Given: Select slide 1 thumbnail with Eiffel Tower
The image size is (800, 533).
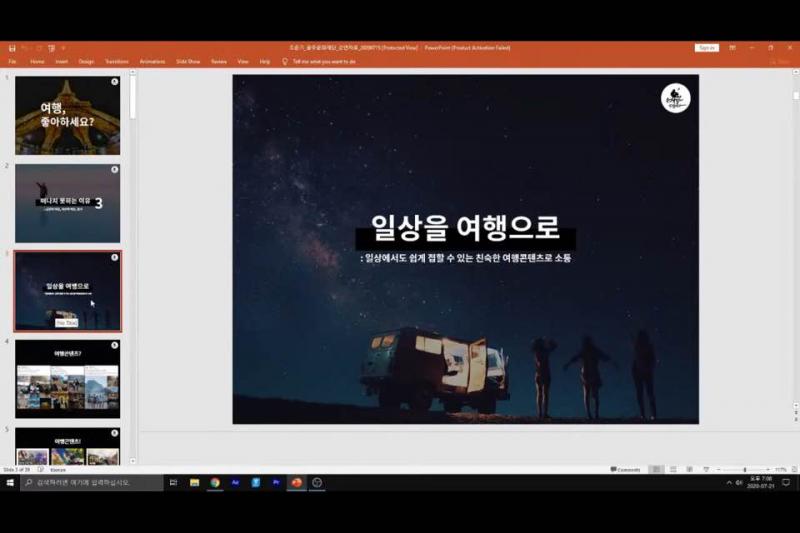Looking at the screenshot, I should point(67,115).
